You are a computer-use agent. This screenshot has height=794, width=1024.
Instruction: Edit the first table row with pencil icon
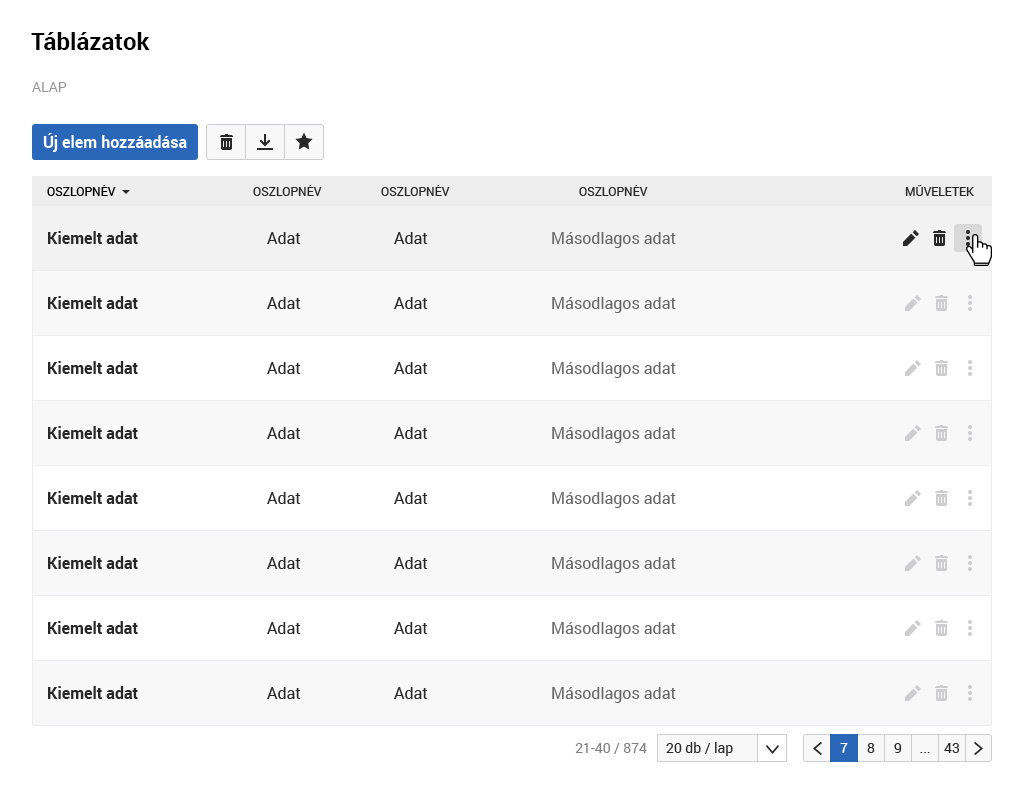tap(910, 238)
